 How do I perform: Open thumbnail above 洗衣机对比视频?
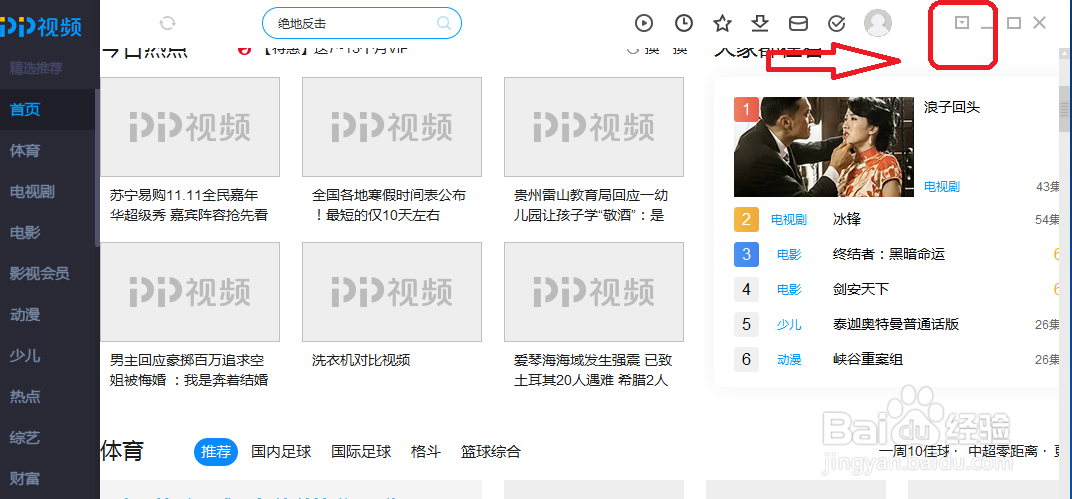(392, 292)
